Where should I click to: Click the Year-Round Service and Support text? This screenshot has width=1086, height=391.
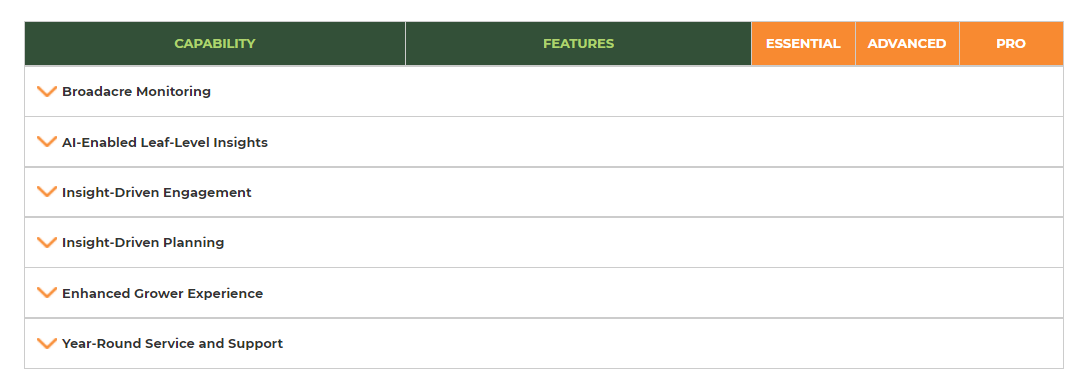(172, 343)
